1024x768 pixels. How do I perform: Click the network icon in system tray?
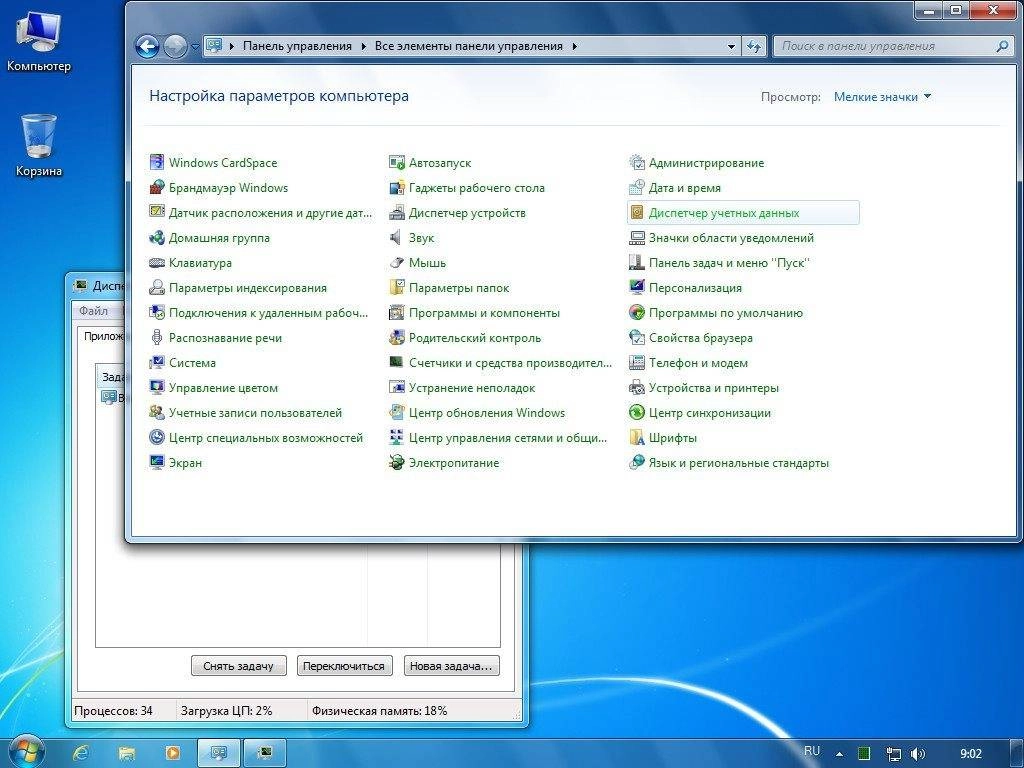[892, 754]
